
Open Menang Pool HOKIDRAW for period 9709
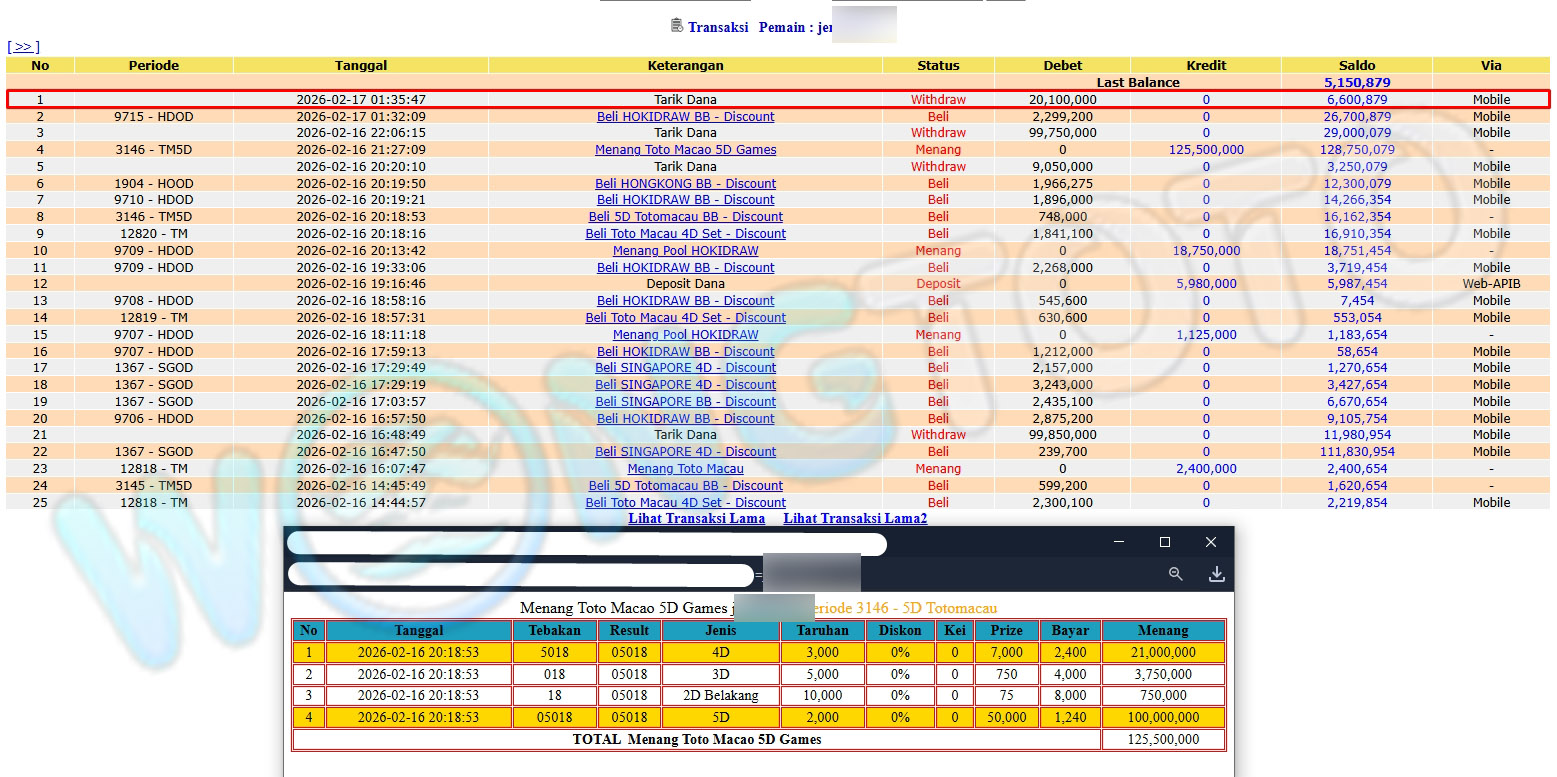pyautogui.click(x=685, y=251)
